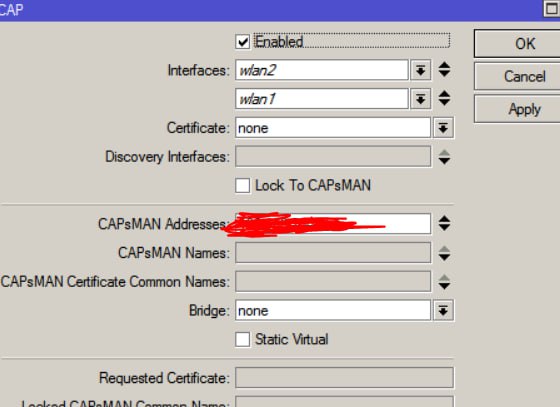Expand CAPsMAN Names arrow control
This screenshot has height=407, width=560.
(444, 253)
